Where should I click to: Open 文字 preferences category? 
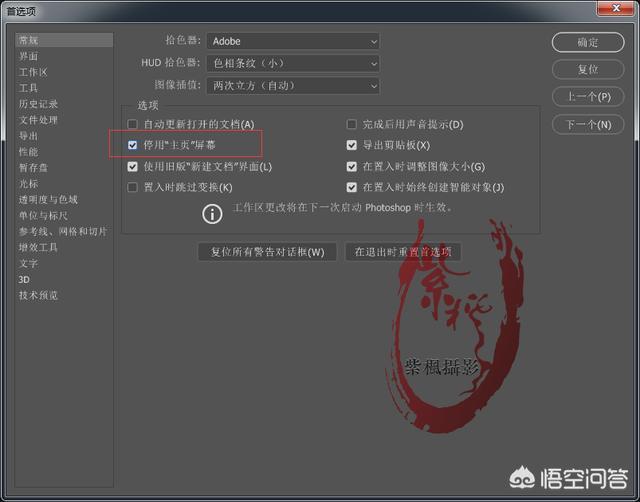[29, 263]
